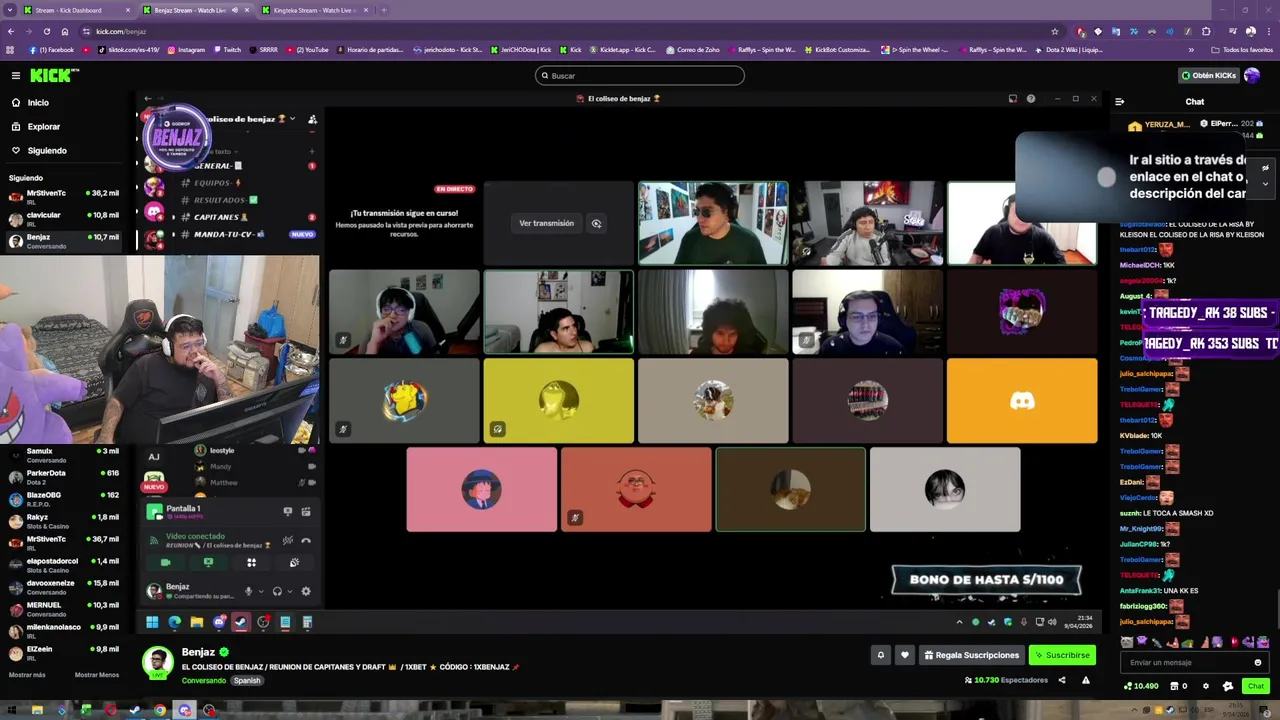1280x720 pixels.
Task: Open a new browser tab
Action: tap(384, 10)
